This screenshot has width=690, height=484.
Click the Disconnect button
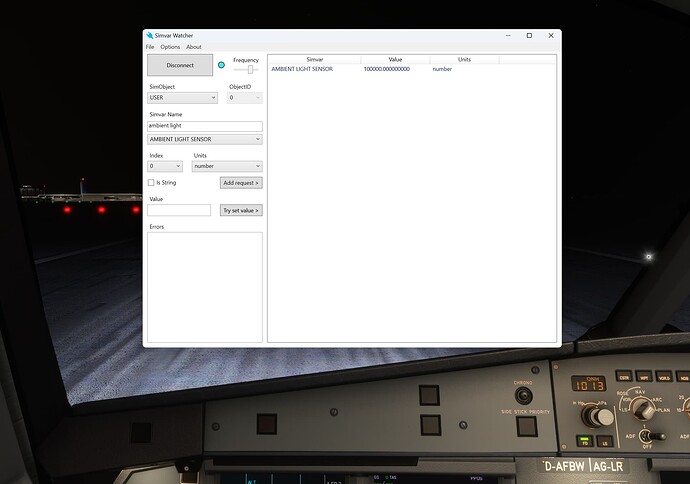[x=180, y=65]
